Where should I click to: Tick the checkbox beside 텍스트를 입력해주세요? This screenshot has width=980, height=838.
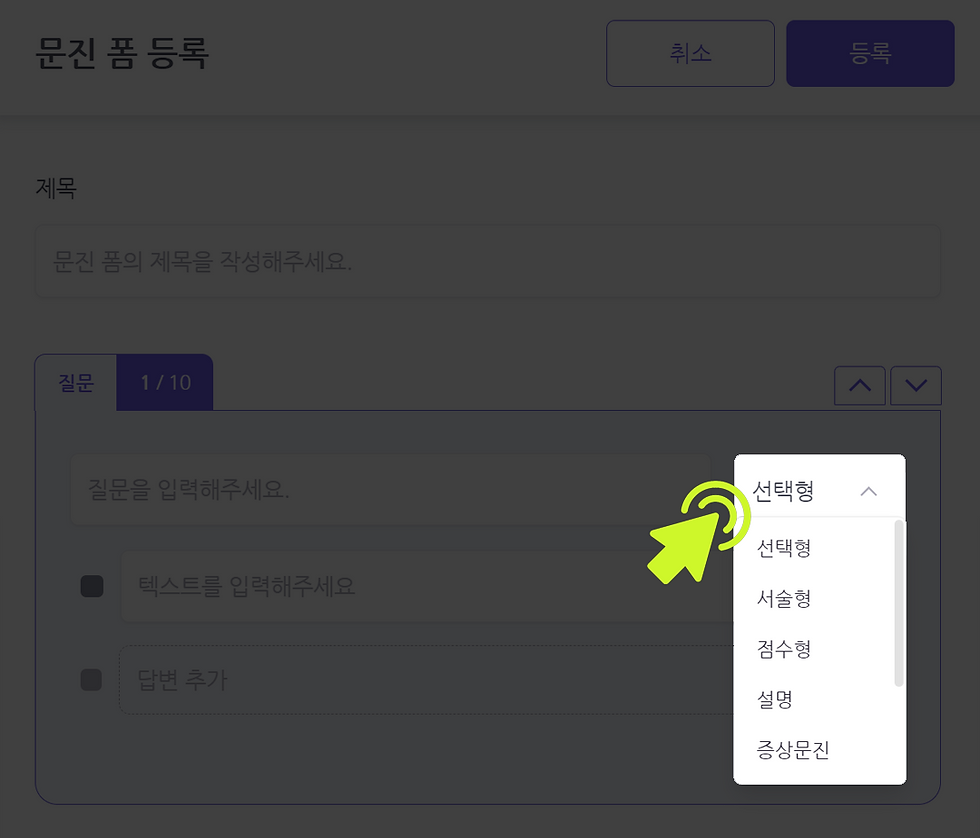pos(92,586)
